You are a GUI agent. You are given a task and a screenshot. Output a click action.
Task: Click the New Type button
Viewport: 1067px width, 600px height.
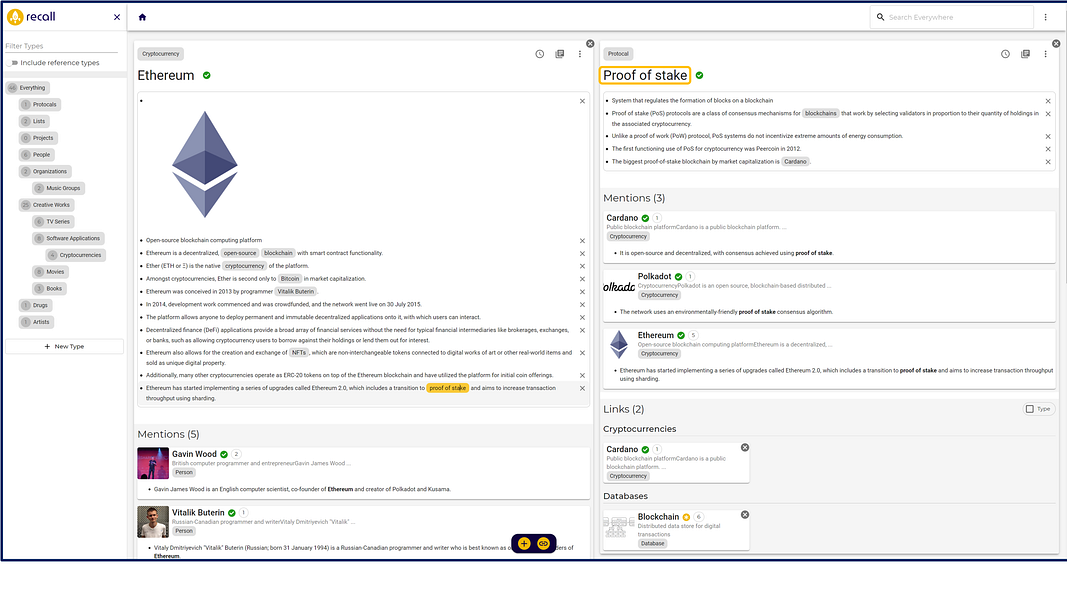click(x=64, y=346)
